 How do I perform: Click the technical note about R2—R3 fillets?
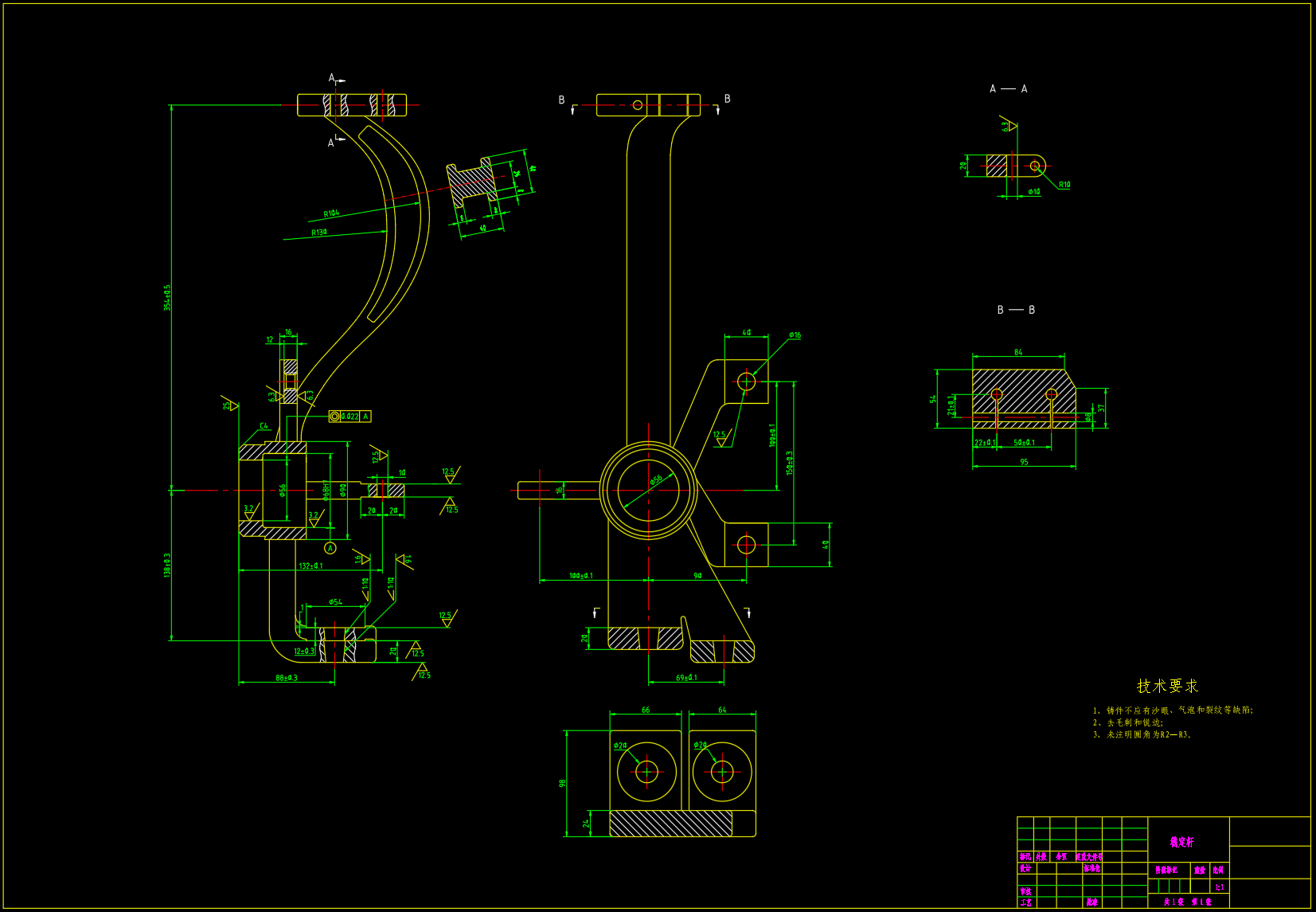point(1142,735)
